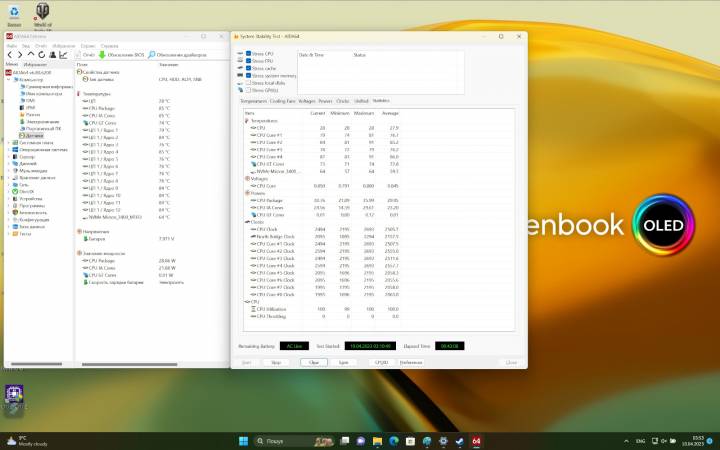Viewport: 720px width, 450px height.
Task: Uncheck the Stress FPU checkbox
Action: pos(248,61)
